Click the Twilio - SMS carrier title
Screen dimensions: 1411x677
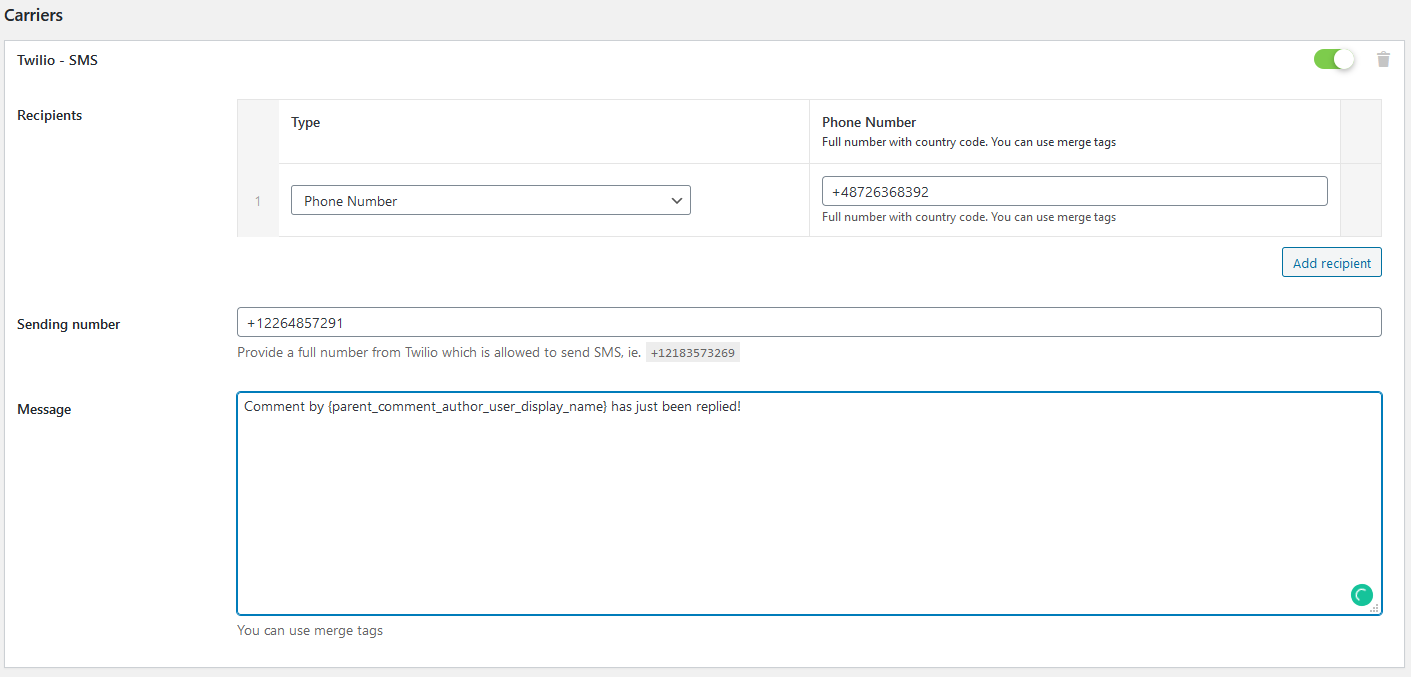tap(57, 60)
